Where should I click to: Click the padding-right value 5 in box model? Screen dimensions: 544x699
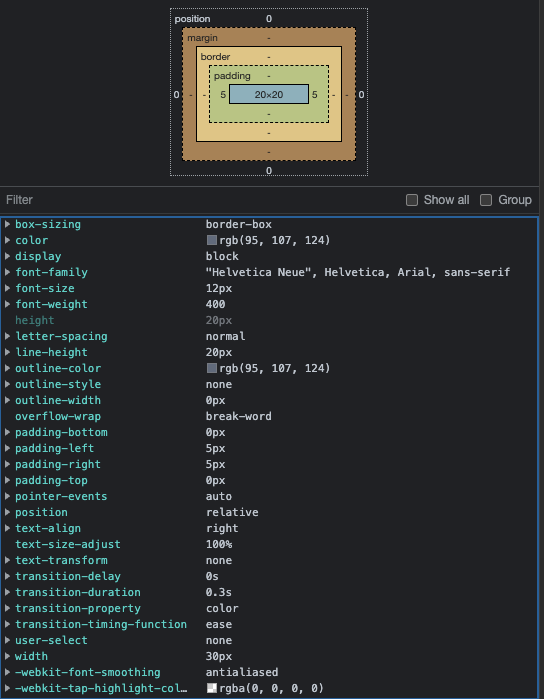pyautogui.click(x=314, y=95)
